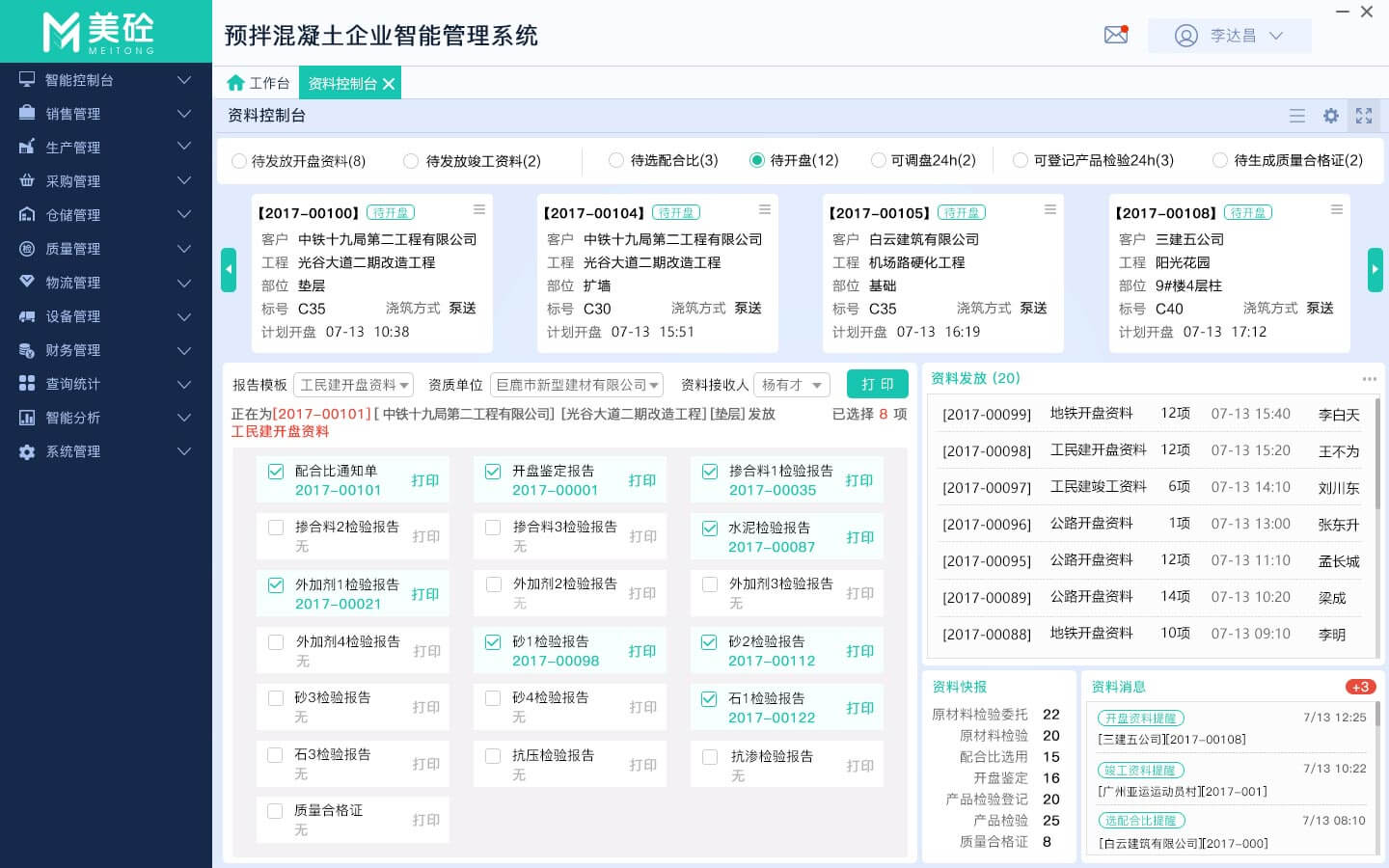Check the 掺合料2检验报告 checkbox
This screenshot has height=868, width=1389.
click(276, 528)
